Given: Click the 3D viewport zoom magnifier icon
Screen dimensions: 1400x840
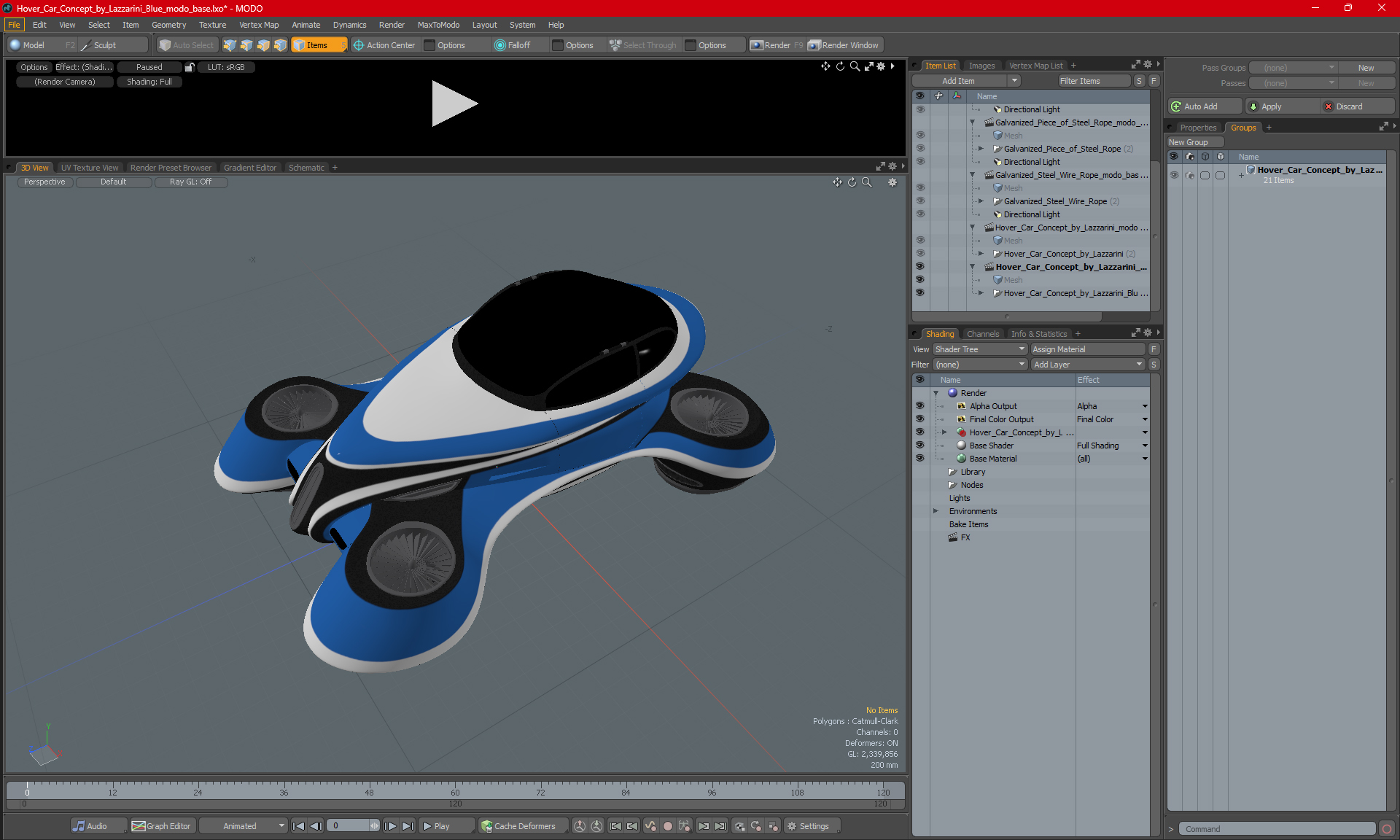Looking at the screenshot, I should tap(866, 182).
